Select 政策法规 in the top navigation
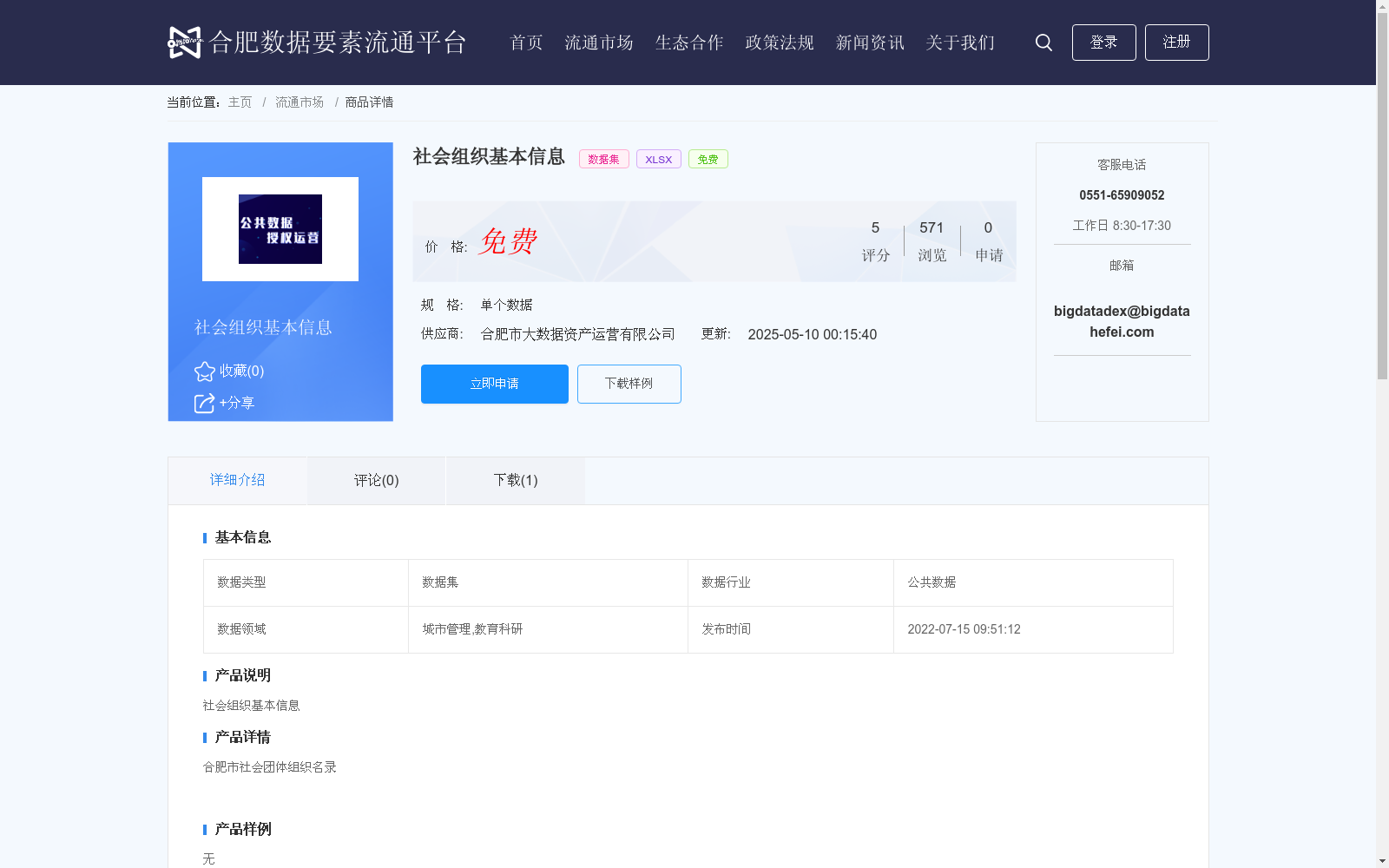 click(780, 43)
